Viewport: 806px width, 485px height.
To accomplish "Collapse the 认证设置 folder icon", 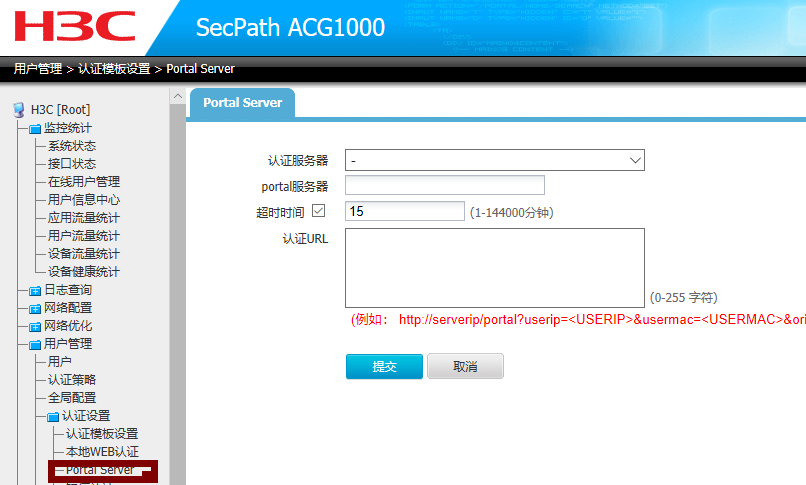I will (53, 416).
